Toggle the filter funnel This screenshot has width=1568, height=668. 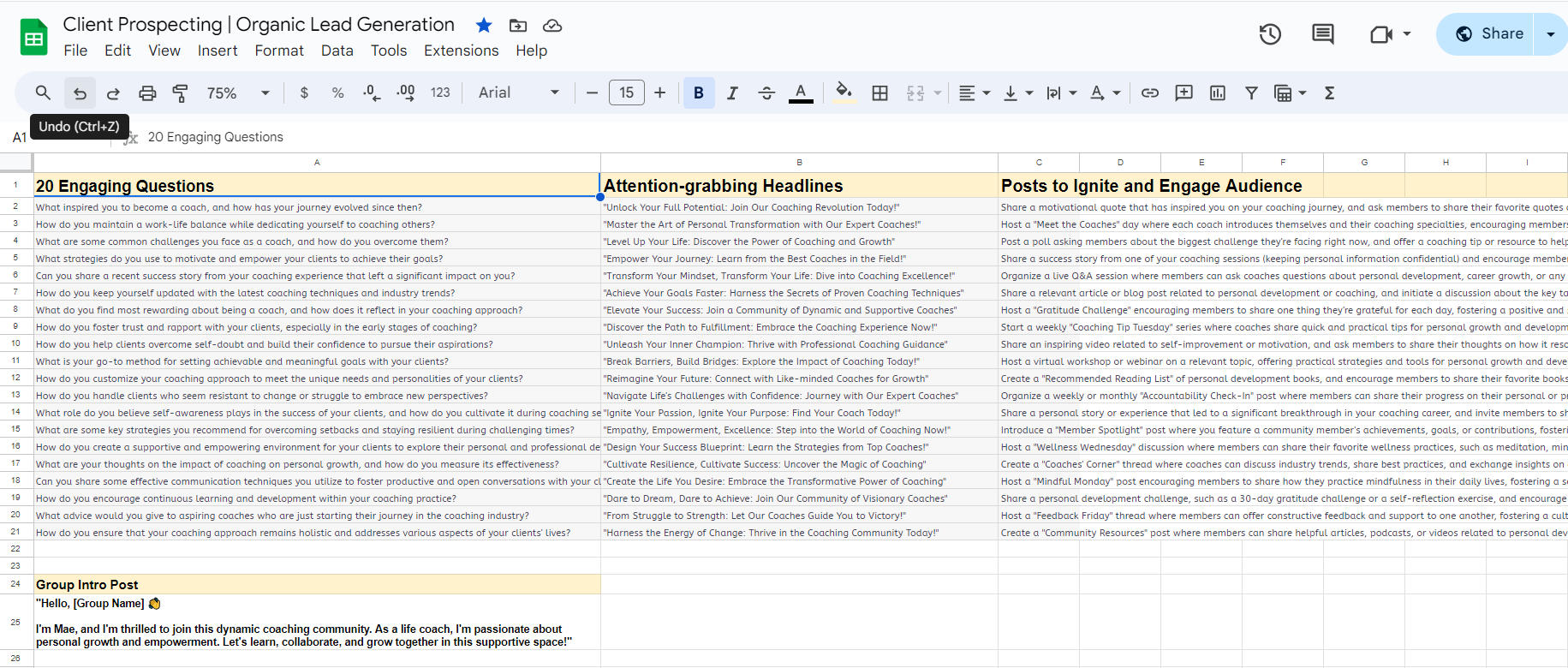coord(1251,92)
